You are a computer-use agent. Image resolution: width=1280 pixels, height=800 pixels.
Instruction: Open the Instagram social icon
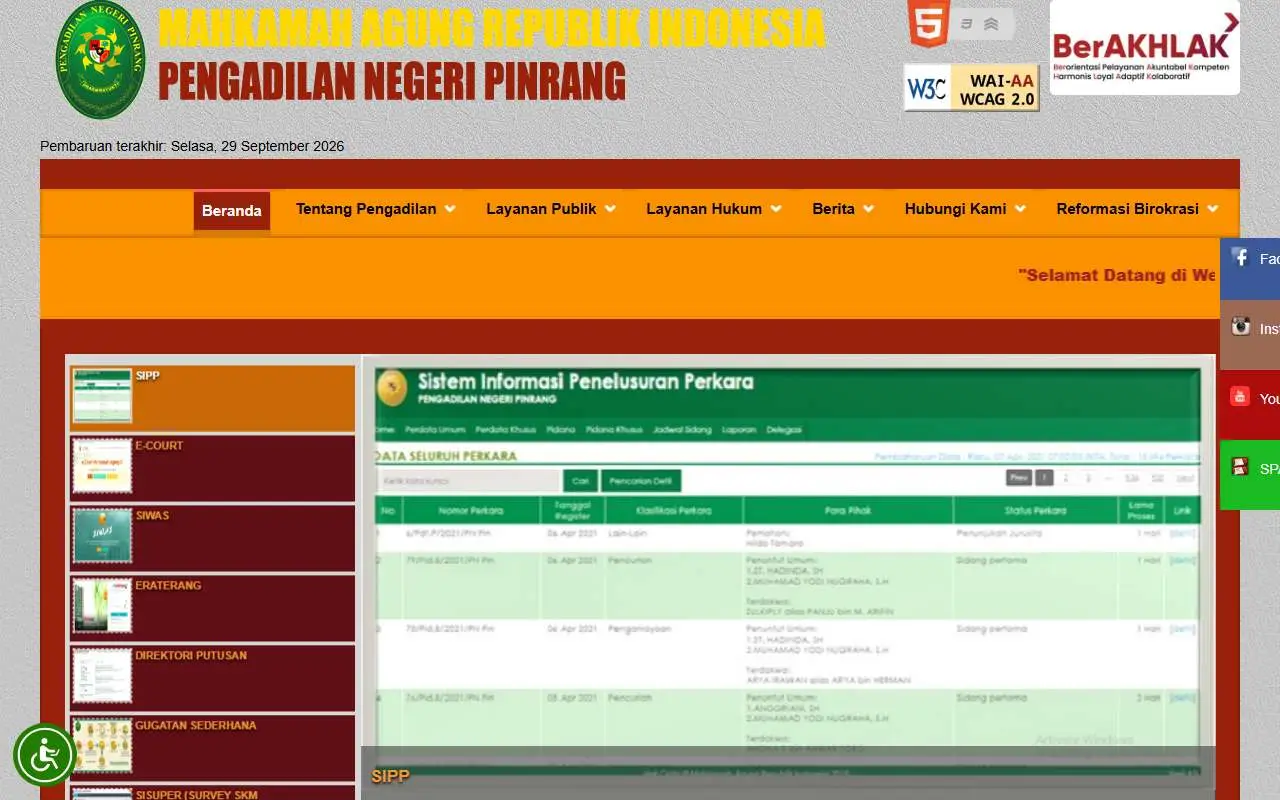[x=1241, y=326]
